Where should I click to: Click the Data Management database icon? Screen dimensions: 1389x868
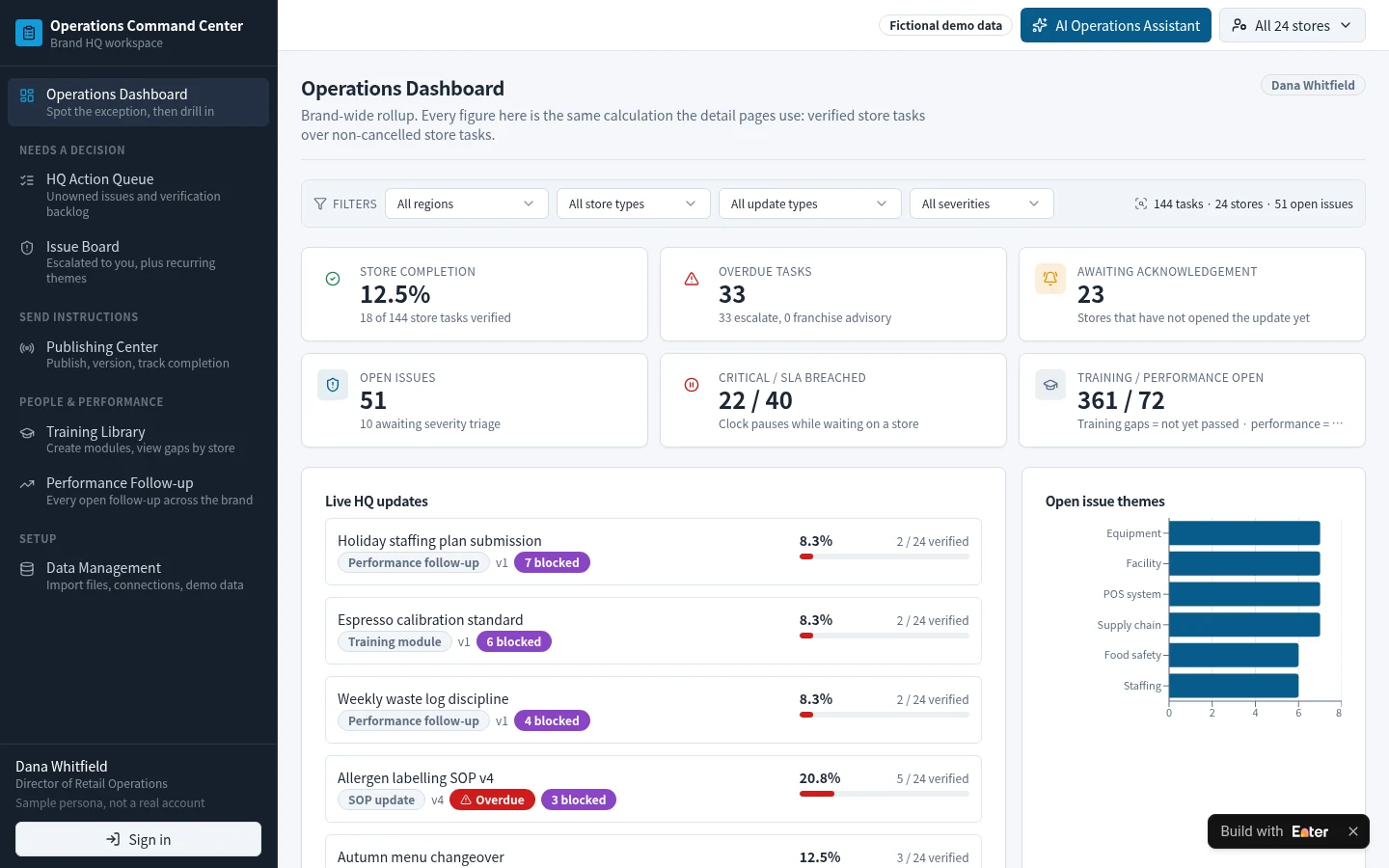pos(27,568)
